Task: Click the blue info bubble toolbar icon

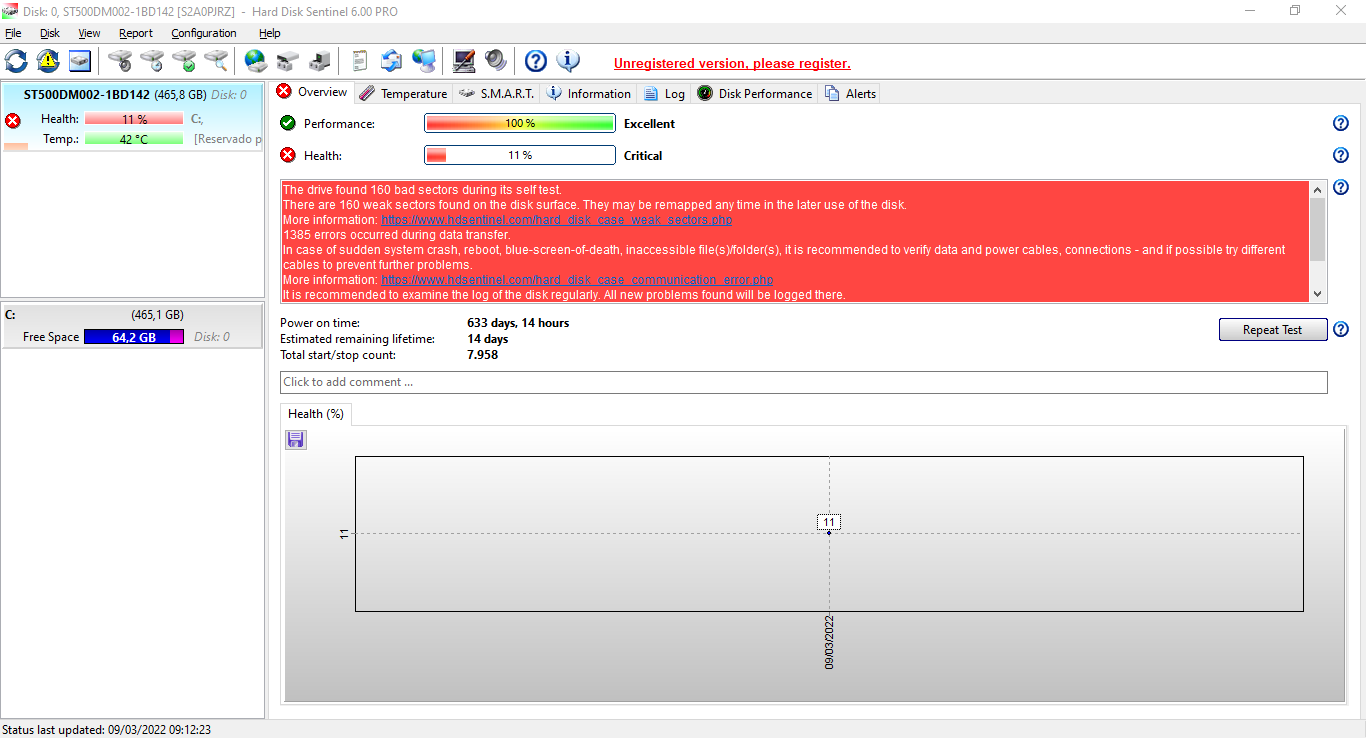Action: [x=568, y=61]
